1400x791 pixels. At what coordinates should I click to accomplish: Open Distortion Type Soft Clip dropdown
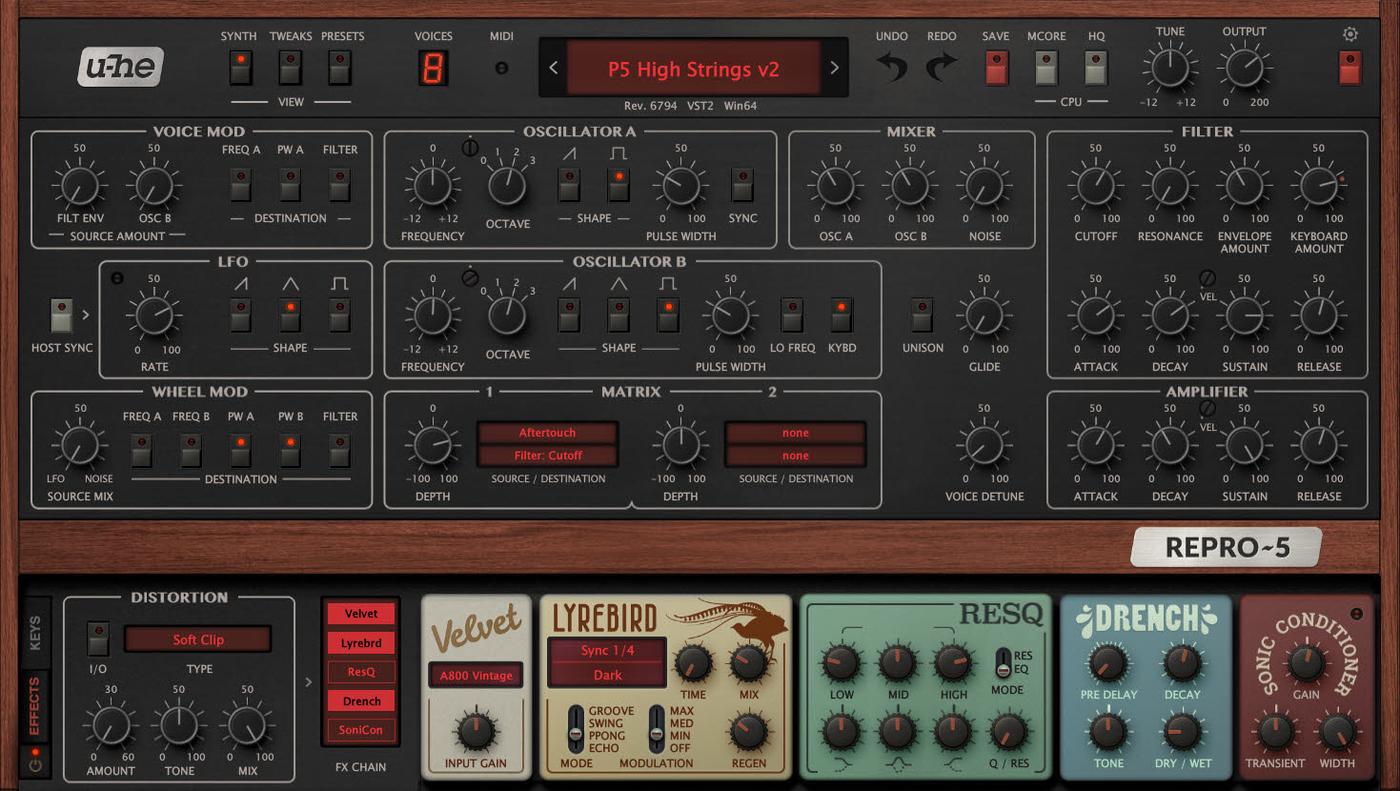point(198,639)
